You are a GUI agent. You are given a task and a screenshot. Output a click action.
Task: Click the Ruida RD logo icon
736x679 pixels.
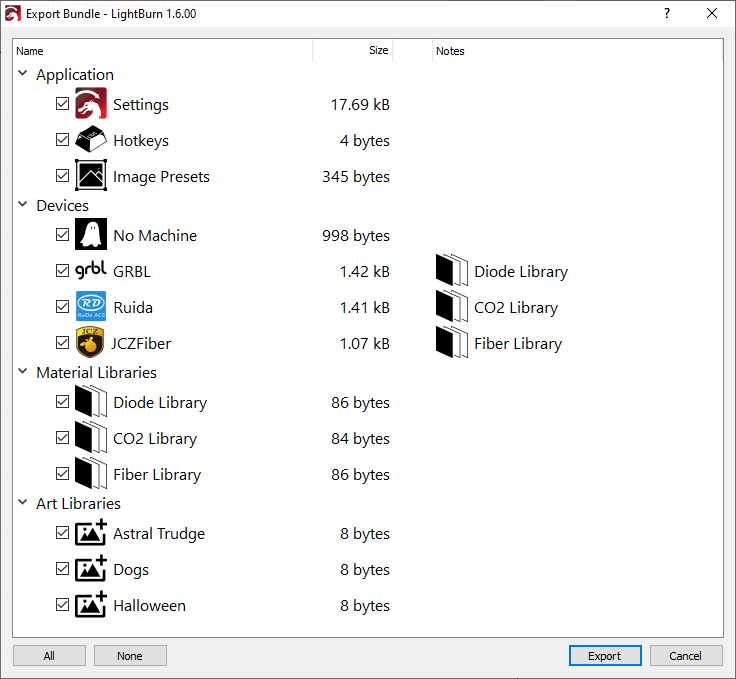point(91,306)
